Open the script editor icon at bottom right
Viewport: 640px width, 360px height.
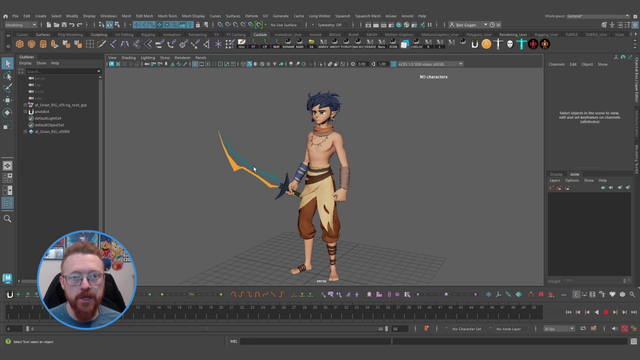click(x=633, y=341)
